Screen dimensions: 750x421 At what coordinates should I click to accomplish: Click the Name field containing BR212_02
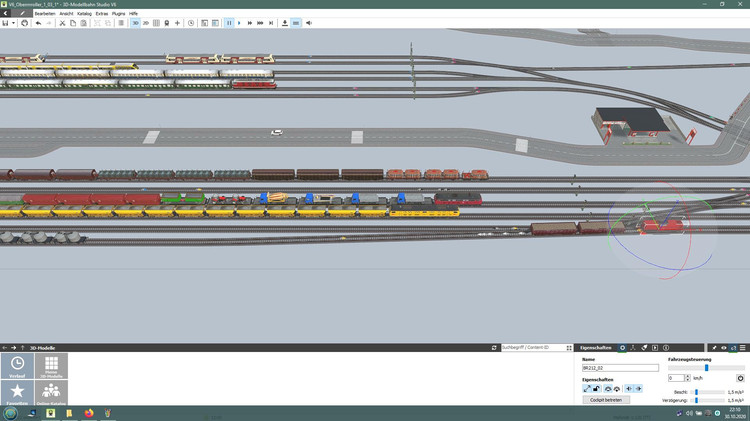[619, 368]
